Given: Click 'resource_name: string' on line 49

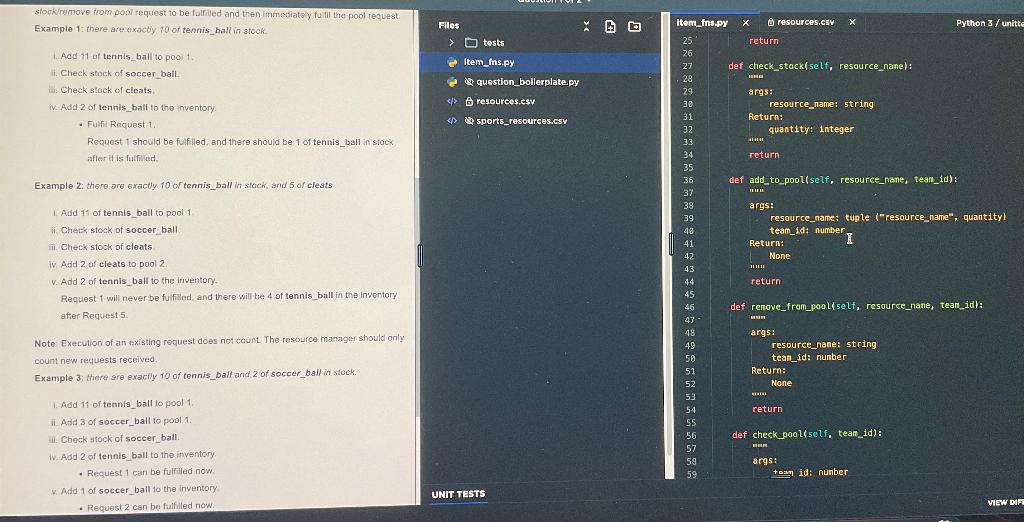Looking at the screenshot, I should (824, 344).
